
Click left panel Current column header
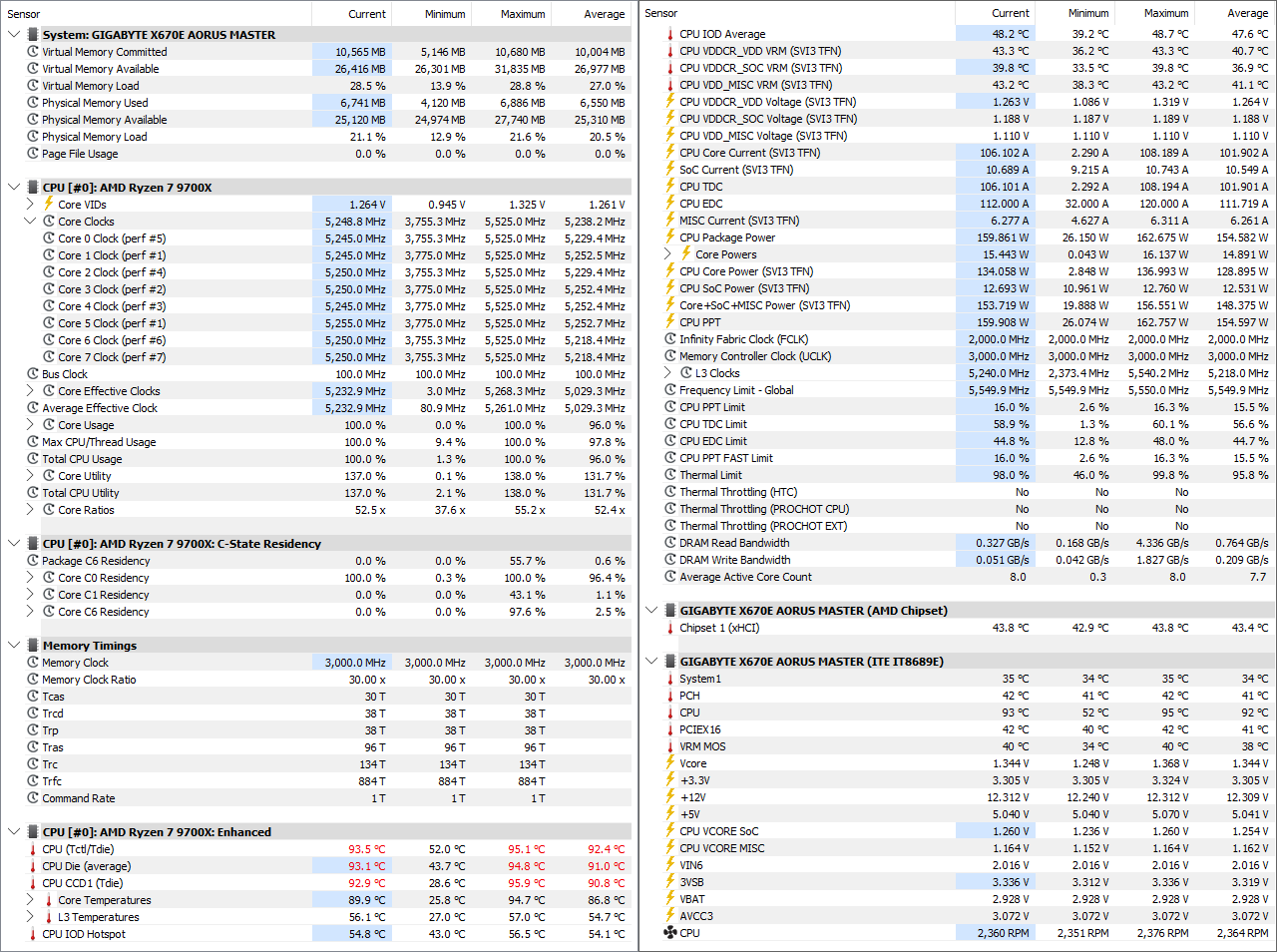[352, 14]
